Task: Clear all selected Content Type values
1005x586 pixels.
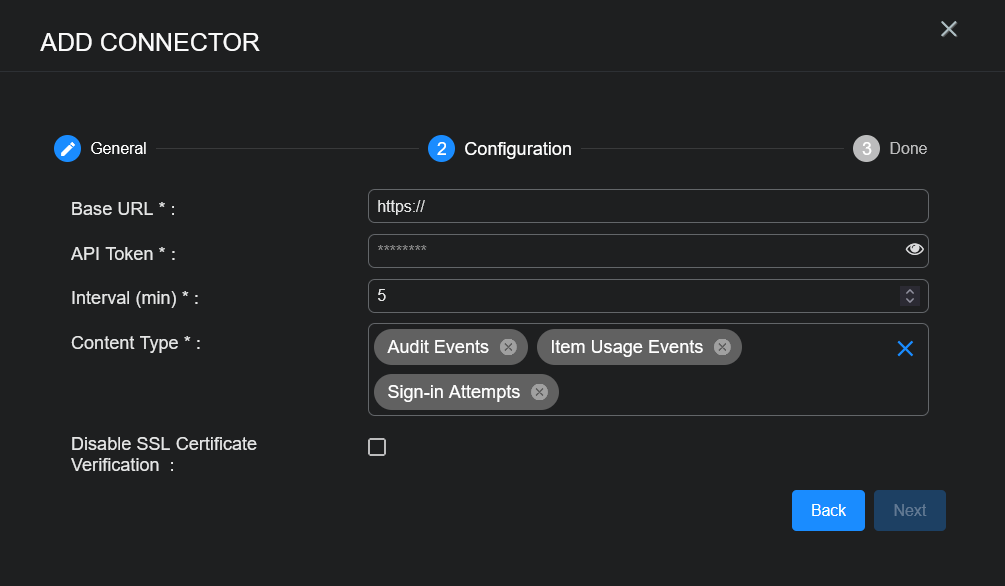Action: coord(905,348)
